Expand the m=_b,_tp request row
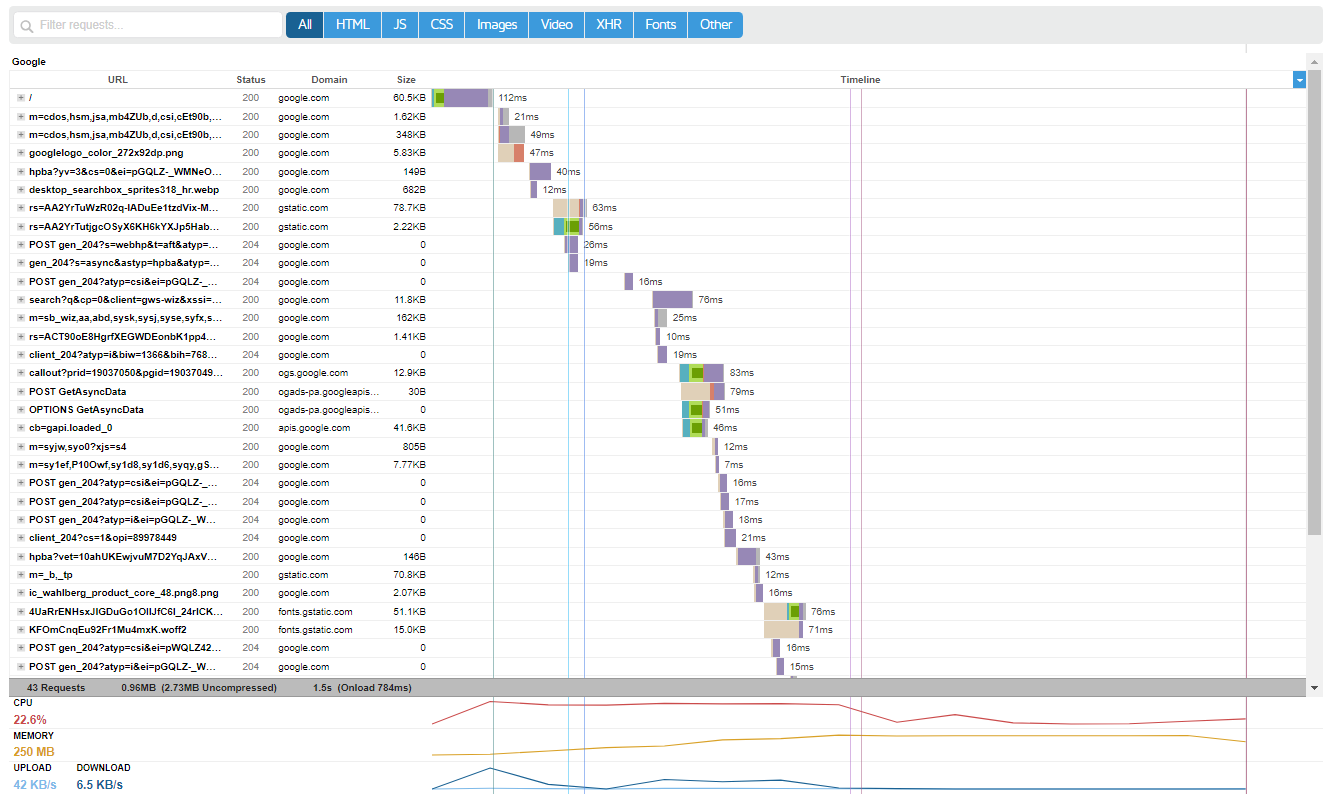Viewport: 1331px width, 805px height. point(20,575)
